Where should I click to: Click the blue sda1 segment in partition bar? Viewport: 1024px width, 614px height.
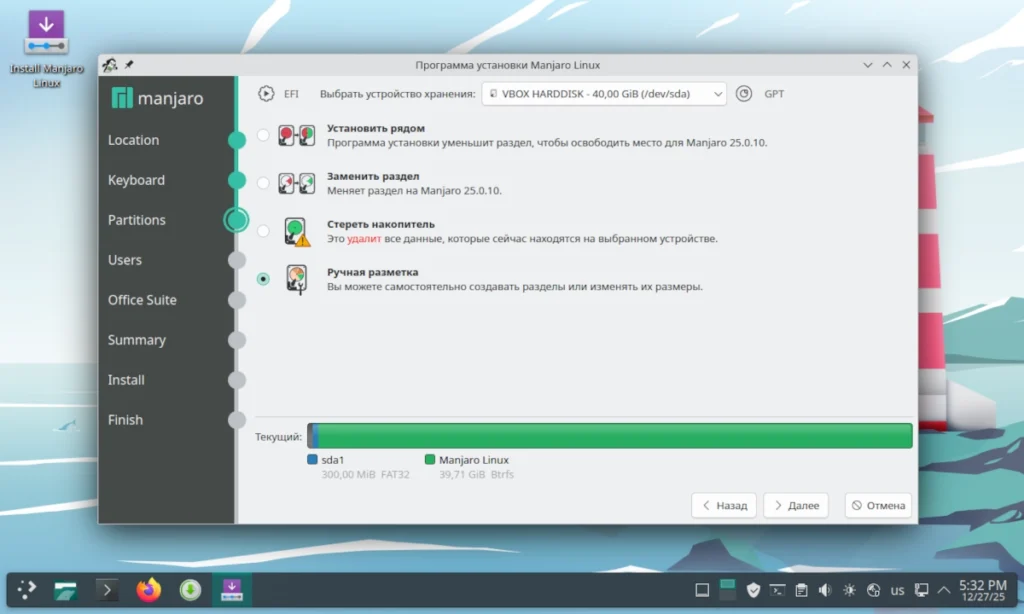coord(313,436)
